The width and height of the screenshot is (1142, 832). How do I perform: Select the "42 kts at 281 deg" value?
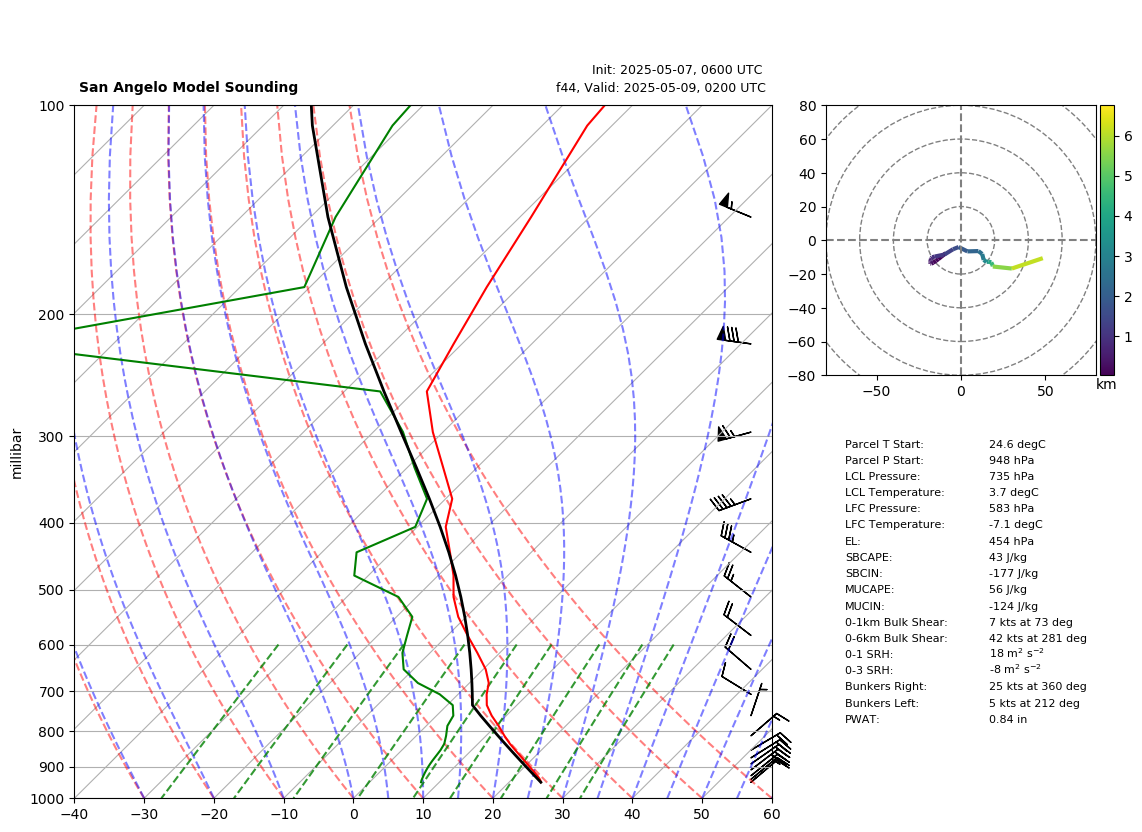[1038, 638]
